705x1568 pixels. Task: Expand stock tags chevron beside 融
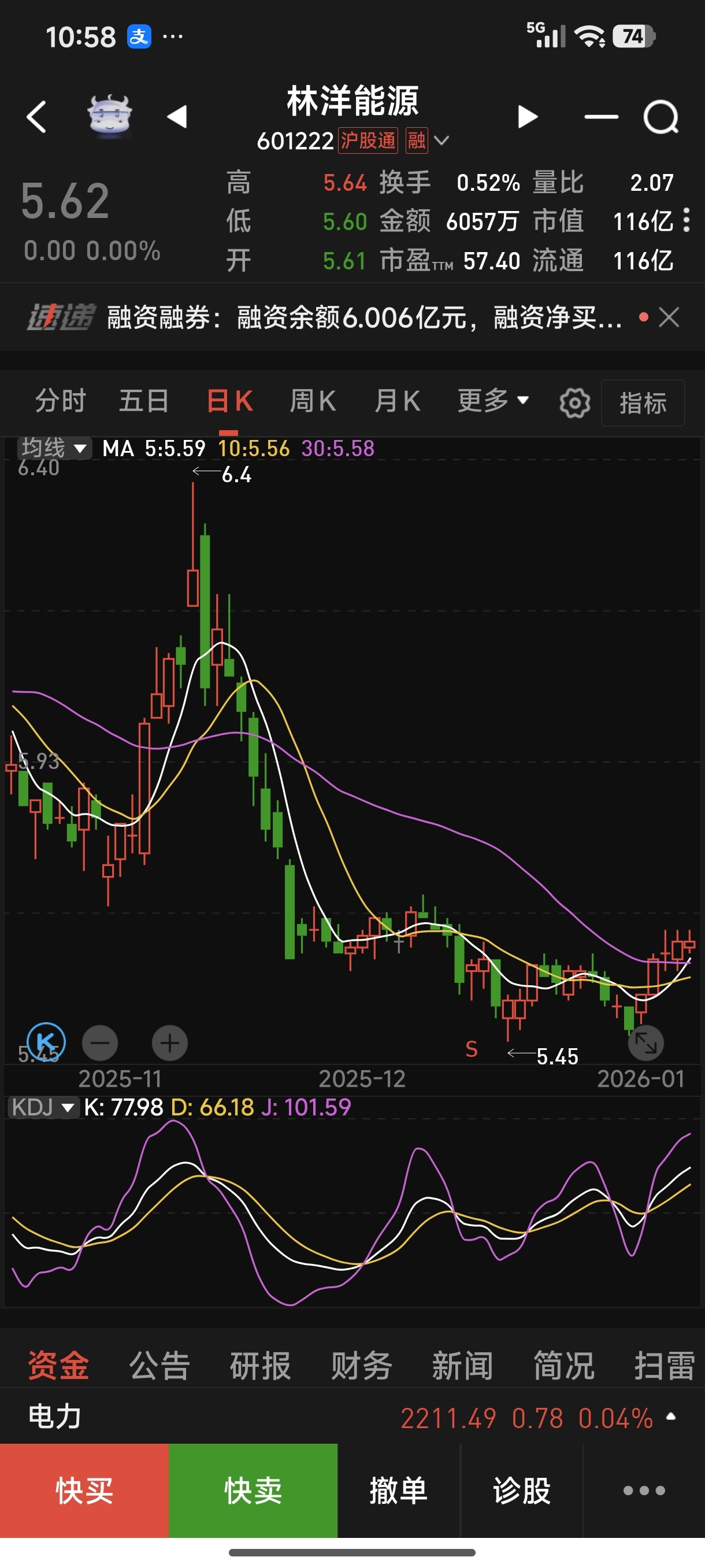pyautogui.click(x=442, y=140)
